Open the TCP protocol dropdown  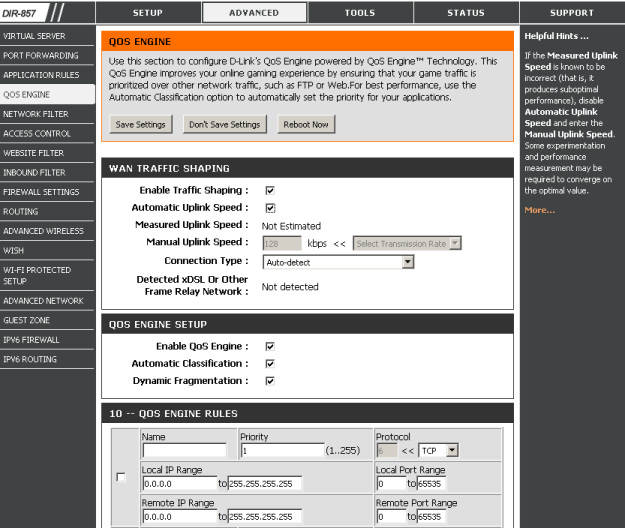pyautogui.click(x=438, y=451)
